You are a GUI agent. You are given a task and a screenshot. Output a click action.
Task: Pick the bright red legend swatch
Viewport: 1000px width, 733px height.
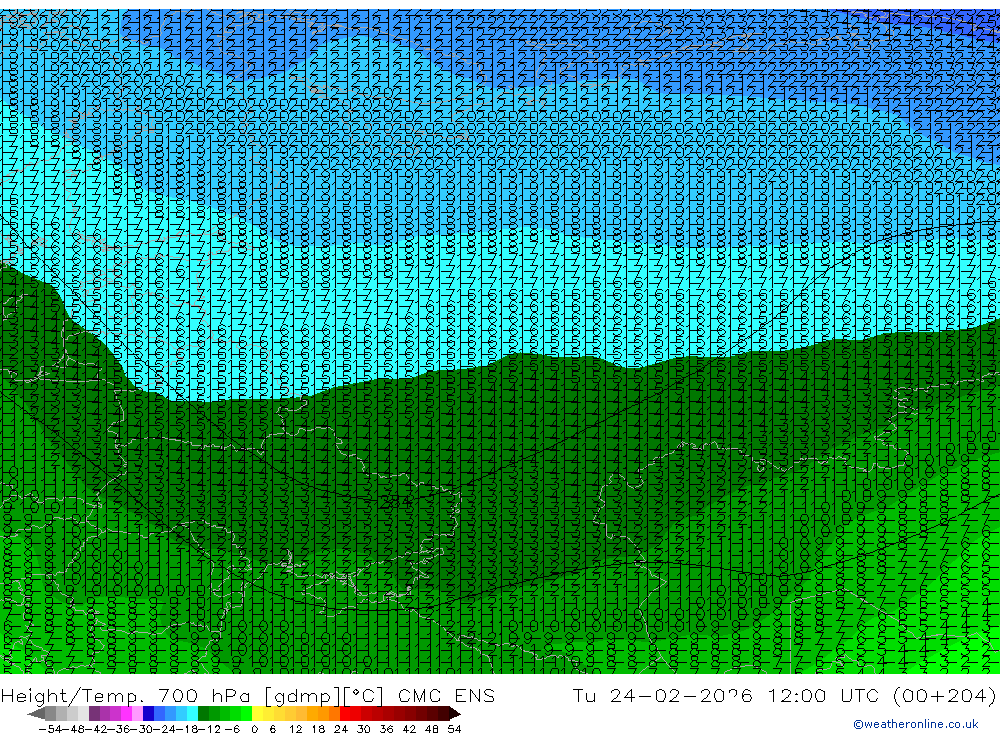click(345, 714)
